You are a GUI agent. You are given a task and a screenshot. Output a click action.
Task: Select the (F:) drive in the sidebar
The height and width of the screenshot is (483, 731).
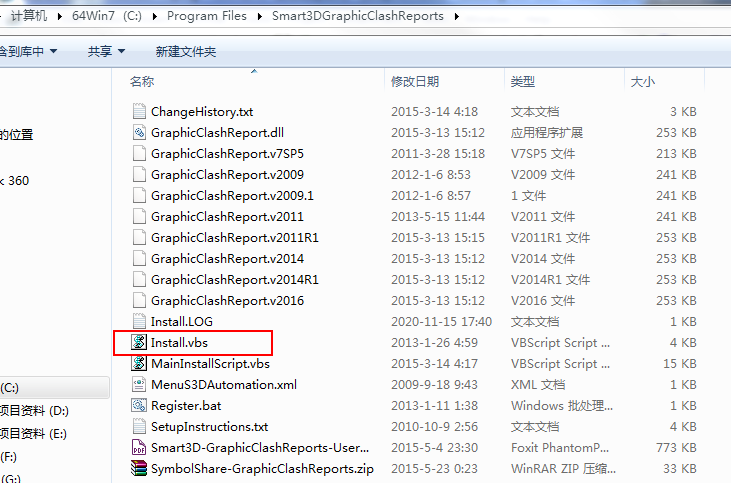(x=9, y=456)
